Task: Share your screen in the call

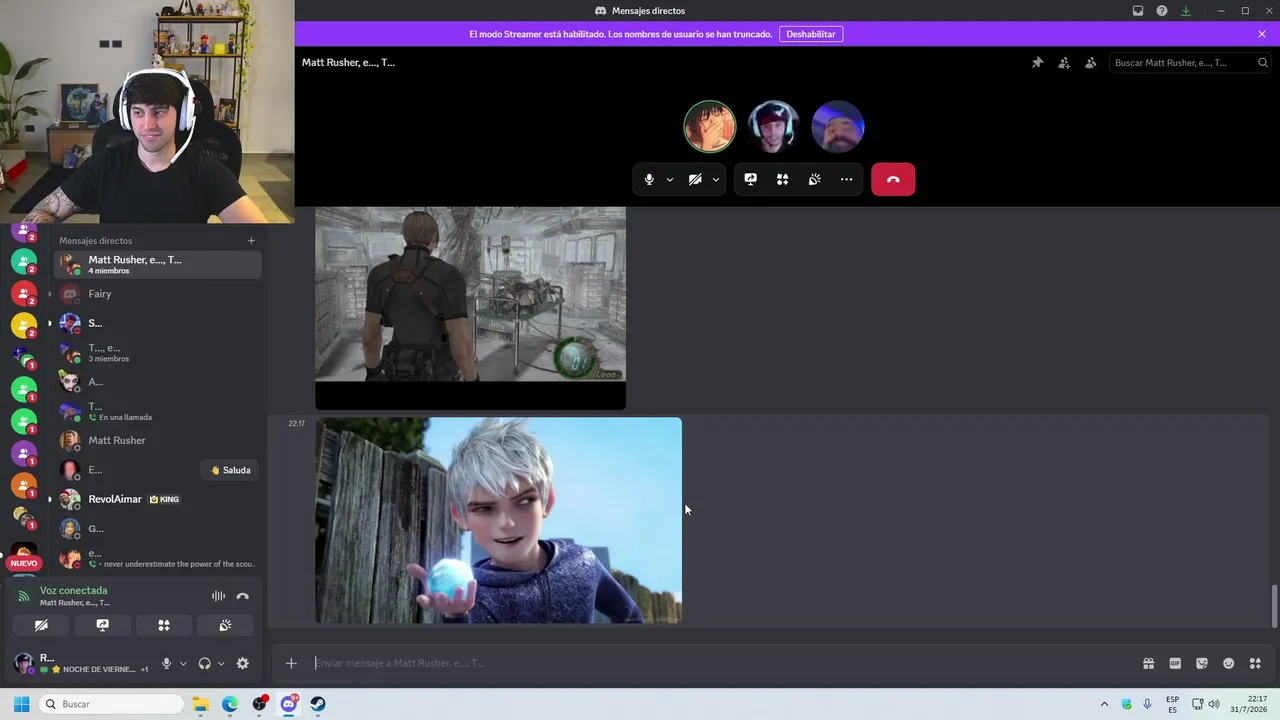Action: point(751,180)
